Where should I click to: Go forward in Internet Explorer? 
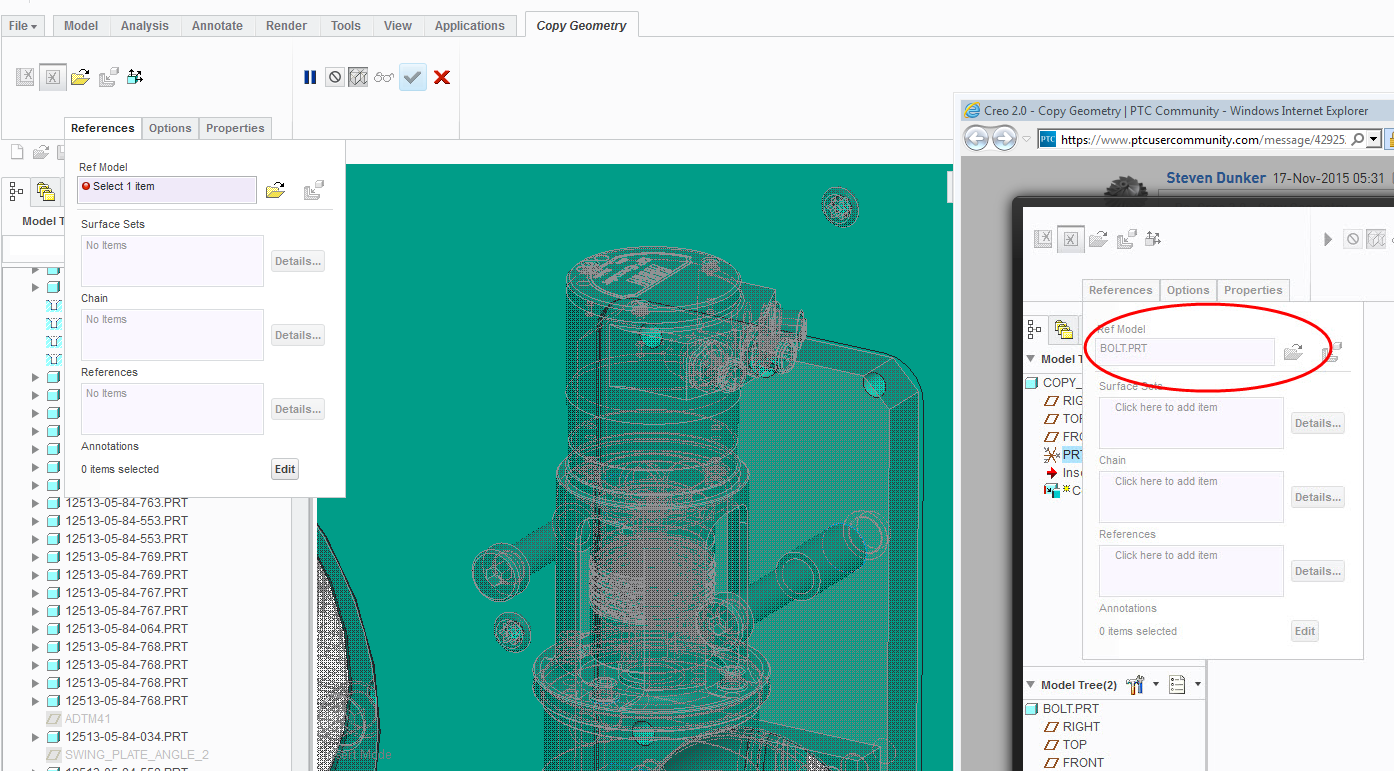click(x=1004, y=139)
